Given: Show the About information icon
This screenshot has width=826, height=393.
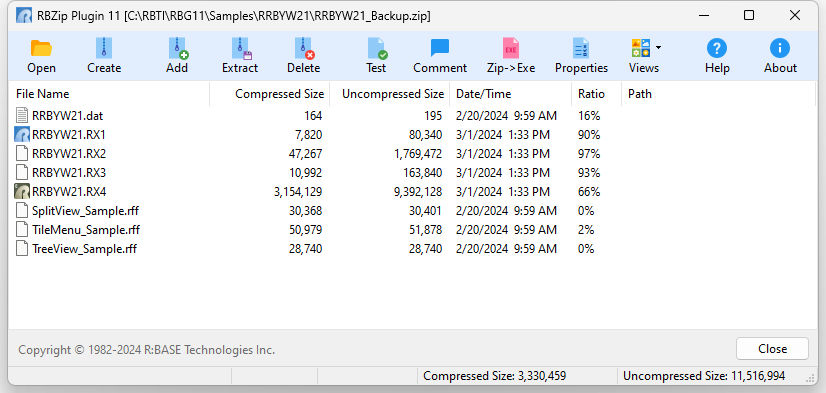Looking at the screenshot, I should pos(780,48).
